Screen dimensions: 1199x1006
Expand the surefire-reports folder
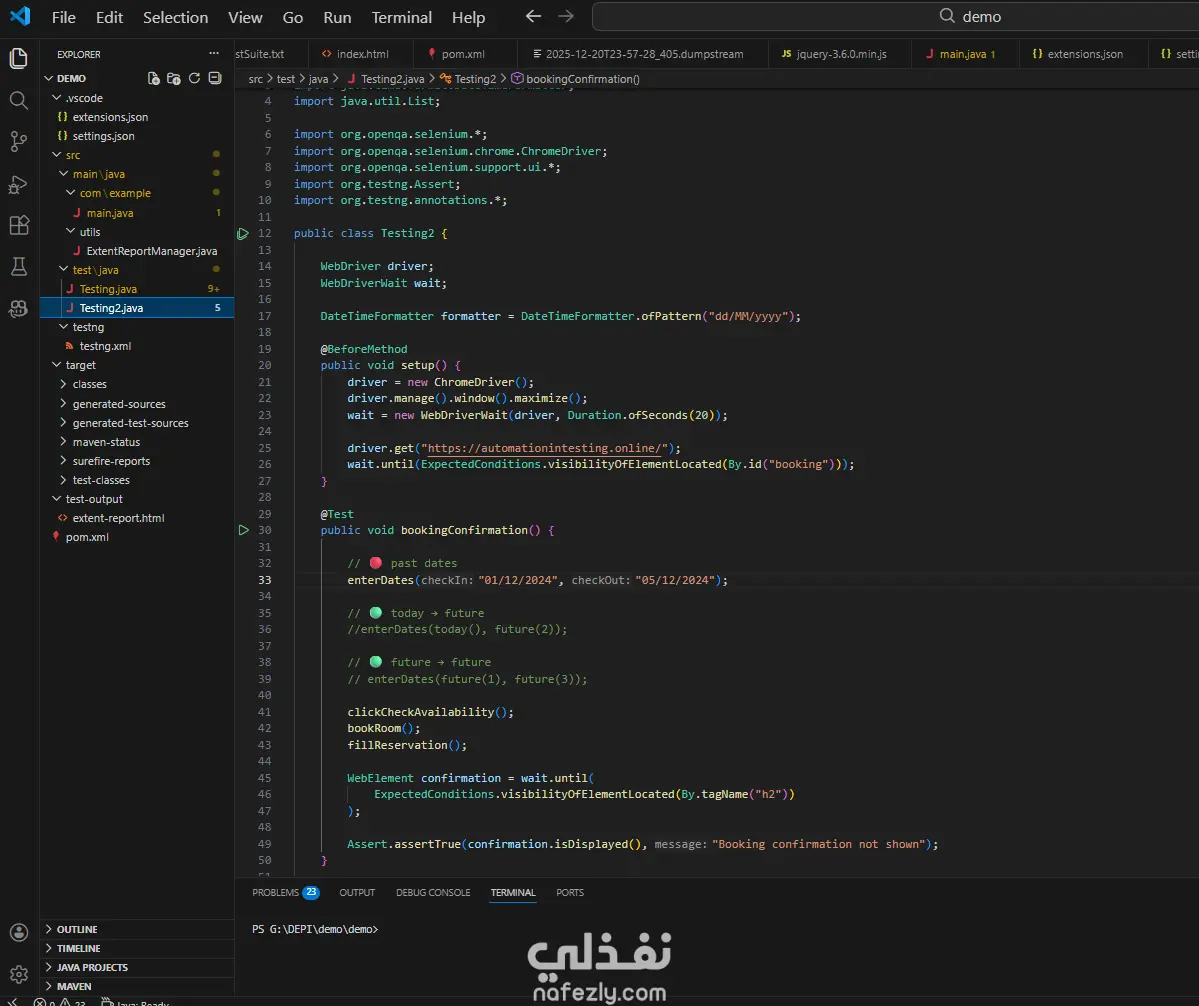pyautogui.click(x=111, y=461)
